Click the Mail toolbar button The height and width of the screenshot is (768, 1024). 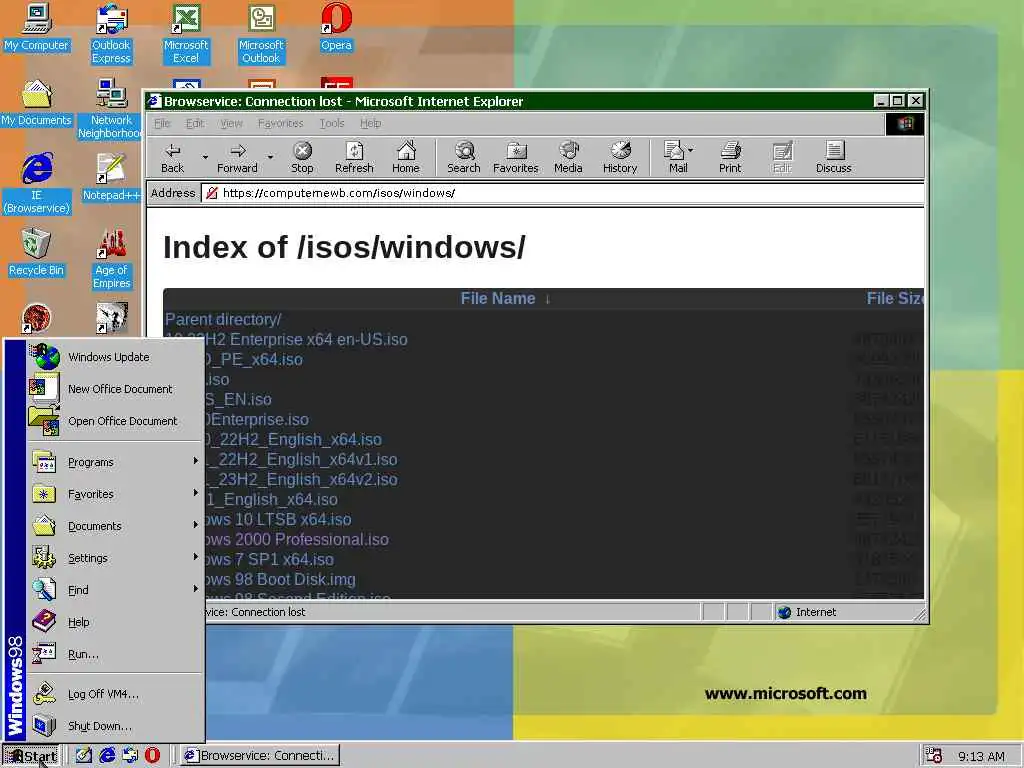click(675, 158)
